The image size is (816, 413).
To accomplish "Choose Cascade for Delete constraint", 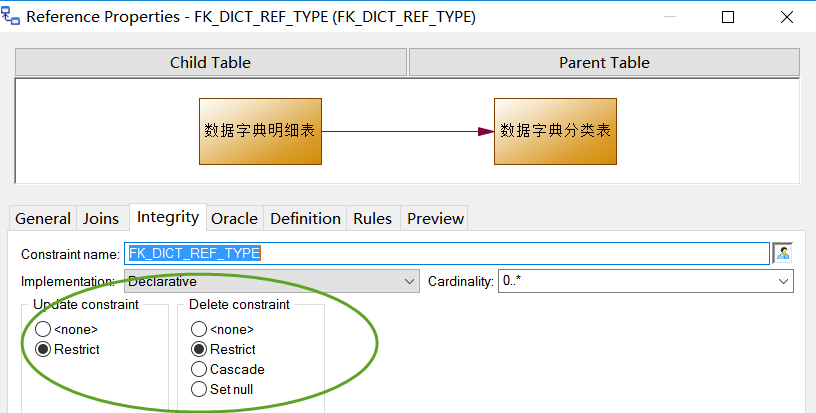I will point(199,369).
